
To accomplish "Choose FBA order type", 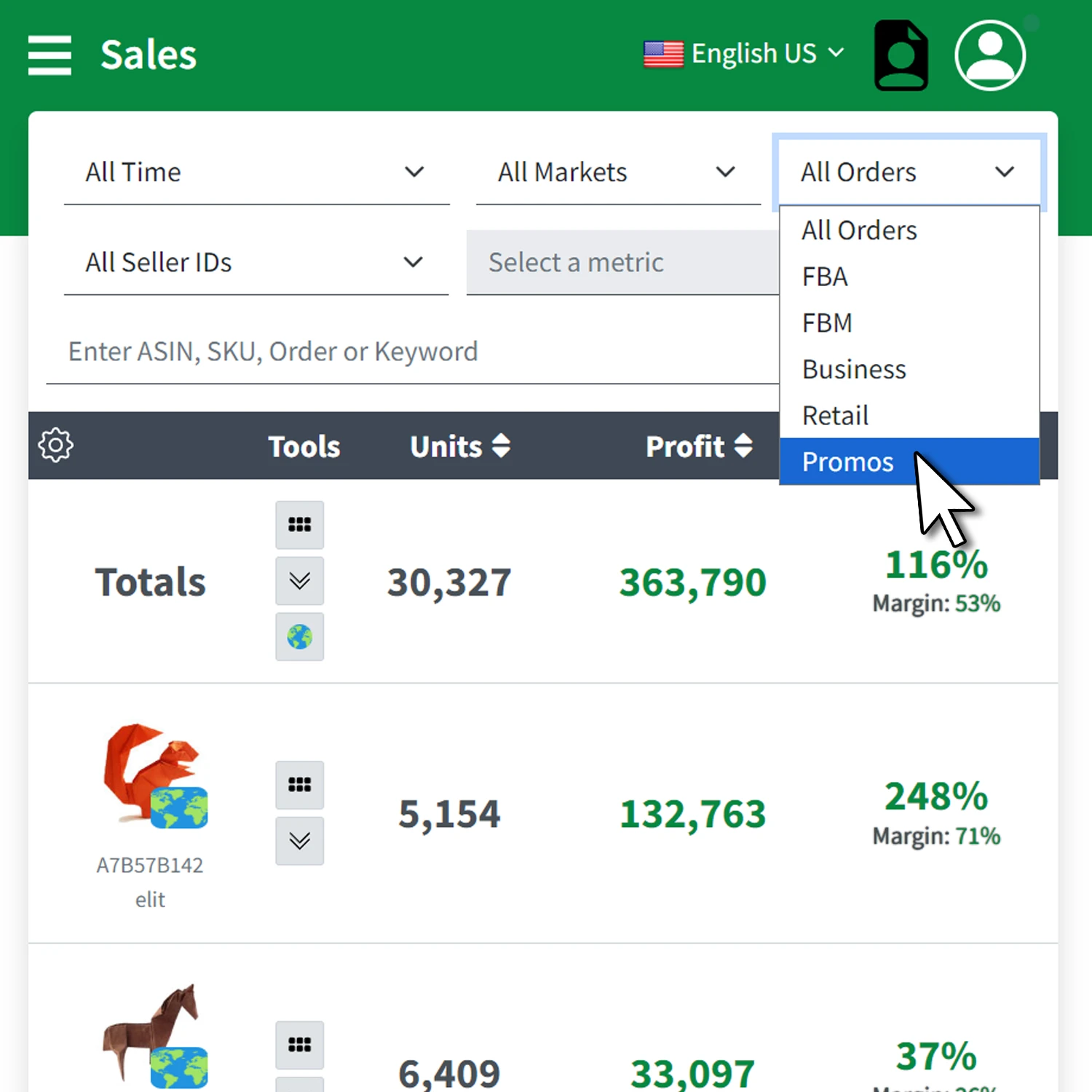I will pos(909,277).
